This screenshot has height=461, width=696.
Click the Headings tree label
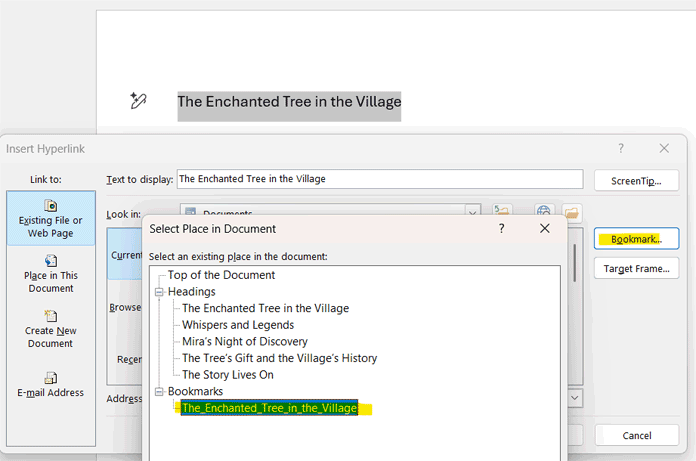point(191,292)
